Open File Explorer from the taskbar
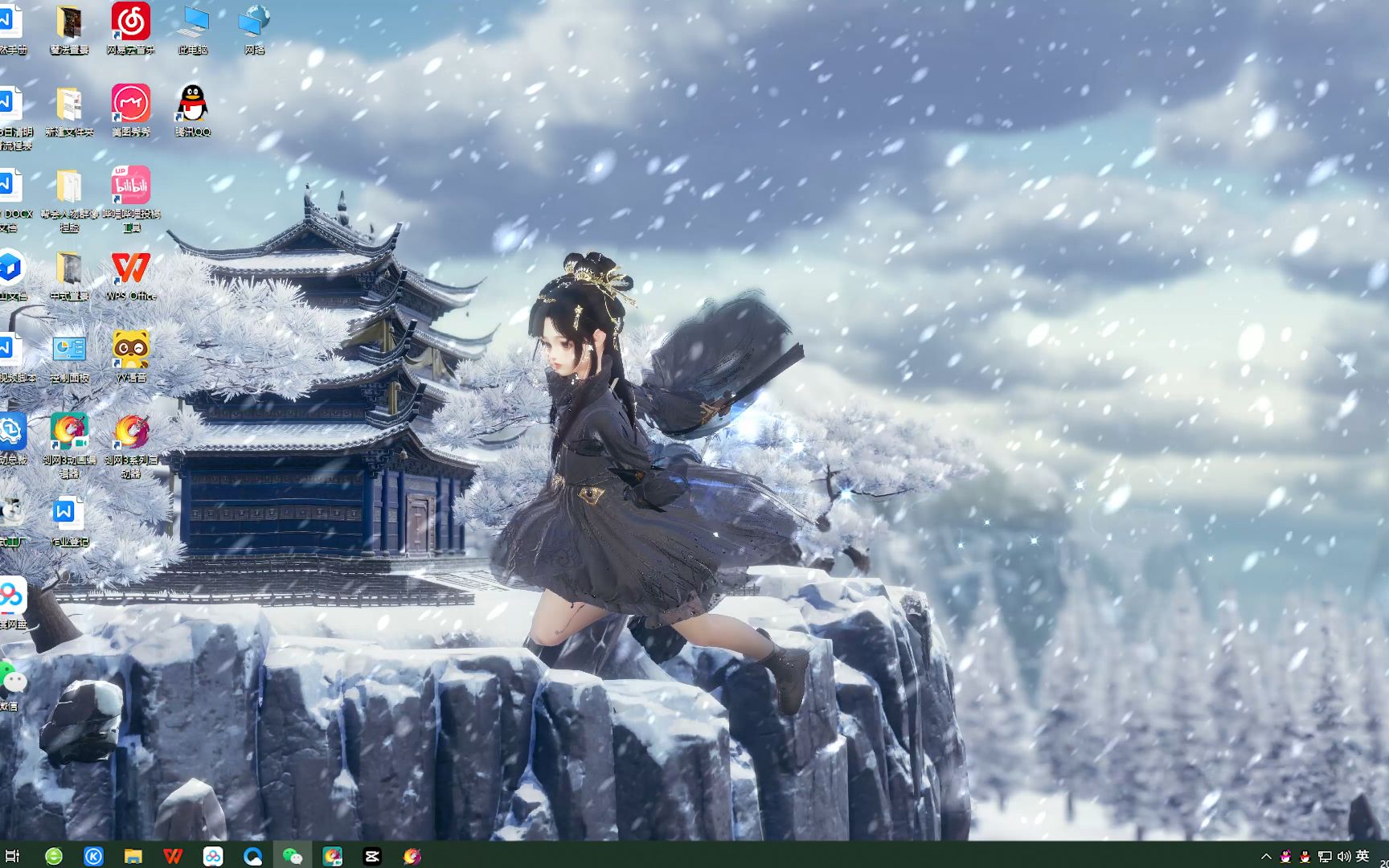Screen dimensions: 1389x868 click(x=133, y=856)
